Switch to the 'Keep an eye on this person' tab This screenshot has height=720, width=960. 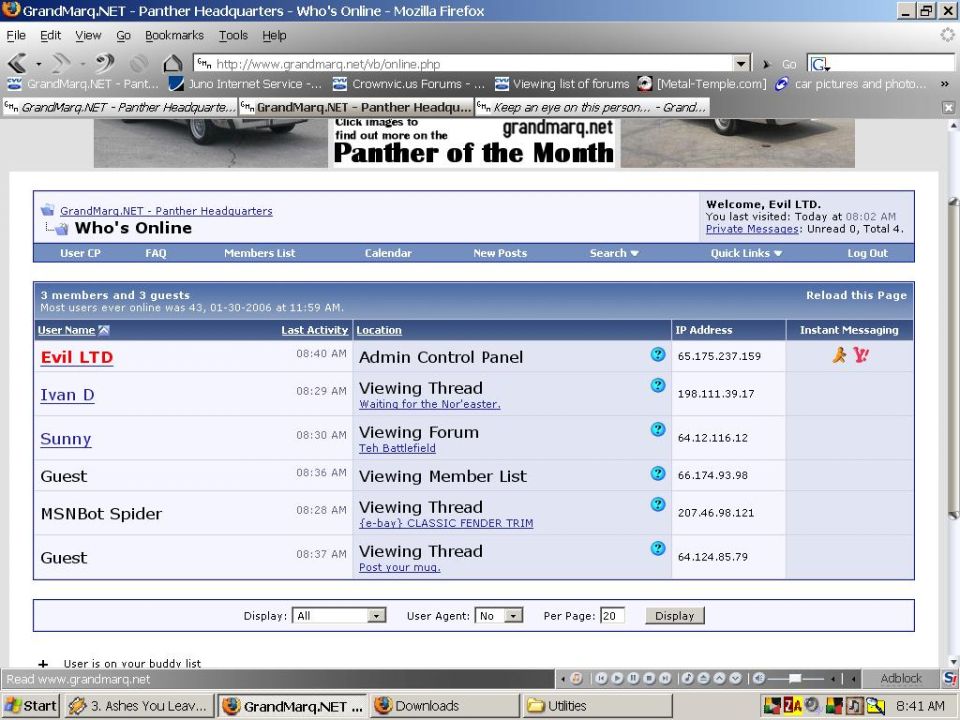pos(591,108)
